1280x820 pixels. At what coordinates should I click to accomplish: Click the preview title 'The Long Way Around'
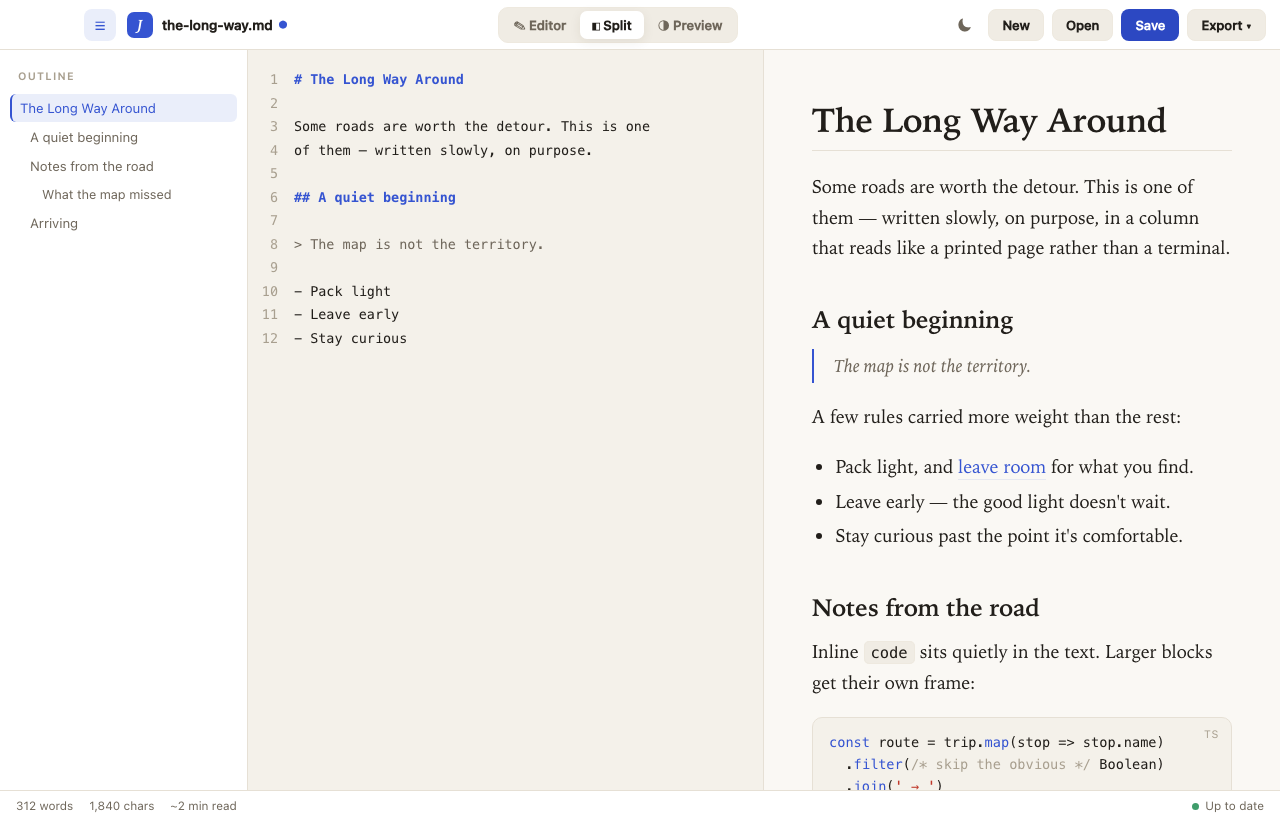989,121
